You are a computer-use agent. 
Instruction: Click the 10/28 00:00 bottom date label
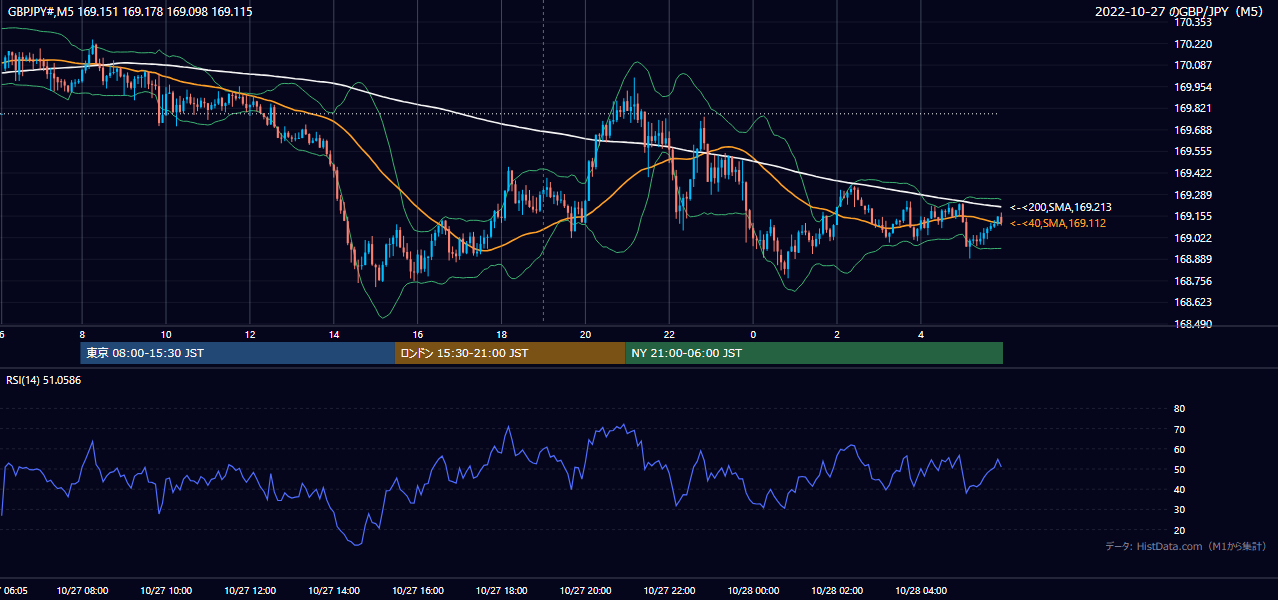[x=754, y=590]
